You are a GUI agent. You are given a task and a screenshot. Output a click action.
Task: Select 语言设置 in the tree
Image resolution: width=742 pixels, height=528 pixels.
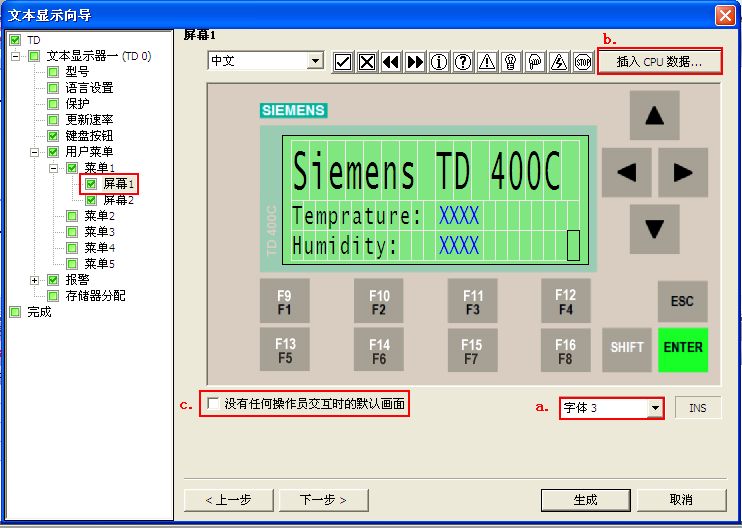pyautogui.click(x=89, y=88)
